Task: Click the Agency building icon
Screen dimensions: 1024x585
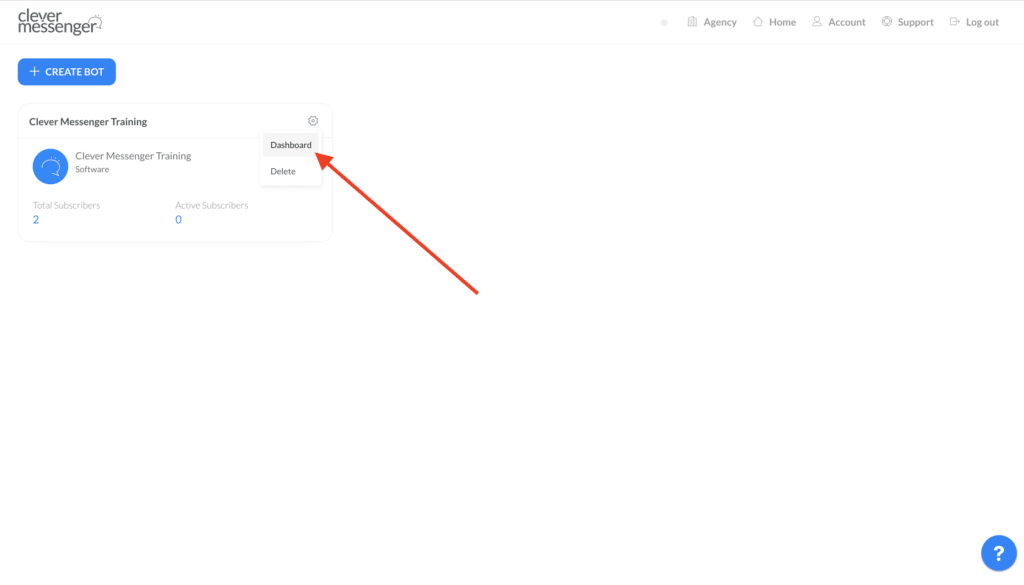Action: point(690,21)
